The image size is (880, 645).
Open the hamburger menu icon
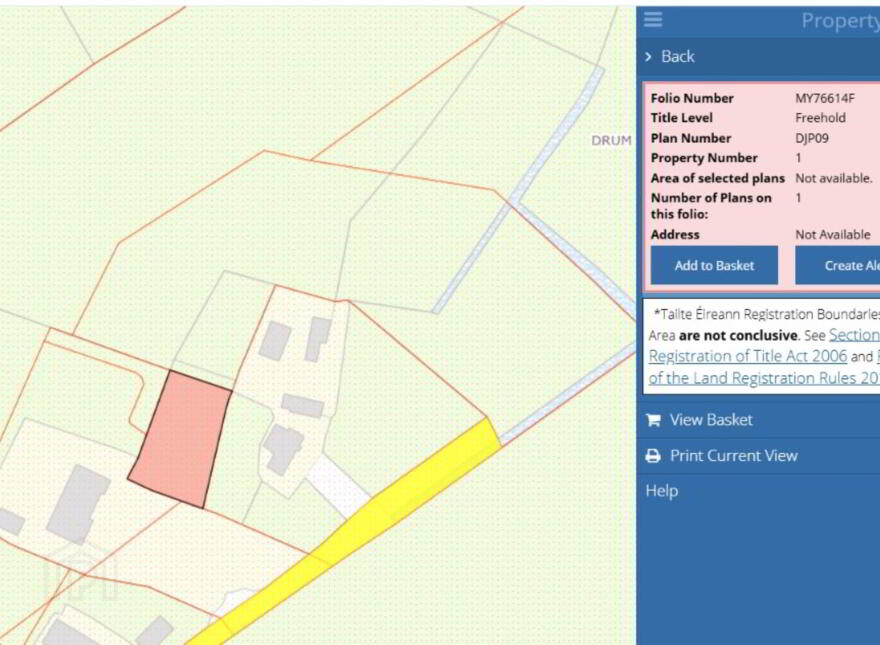[x=653, y=20]
